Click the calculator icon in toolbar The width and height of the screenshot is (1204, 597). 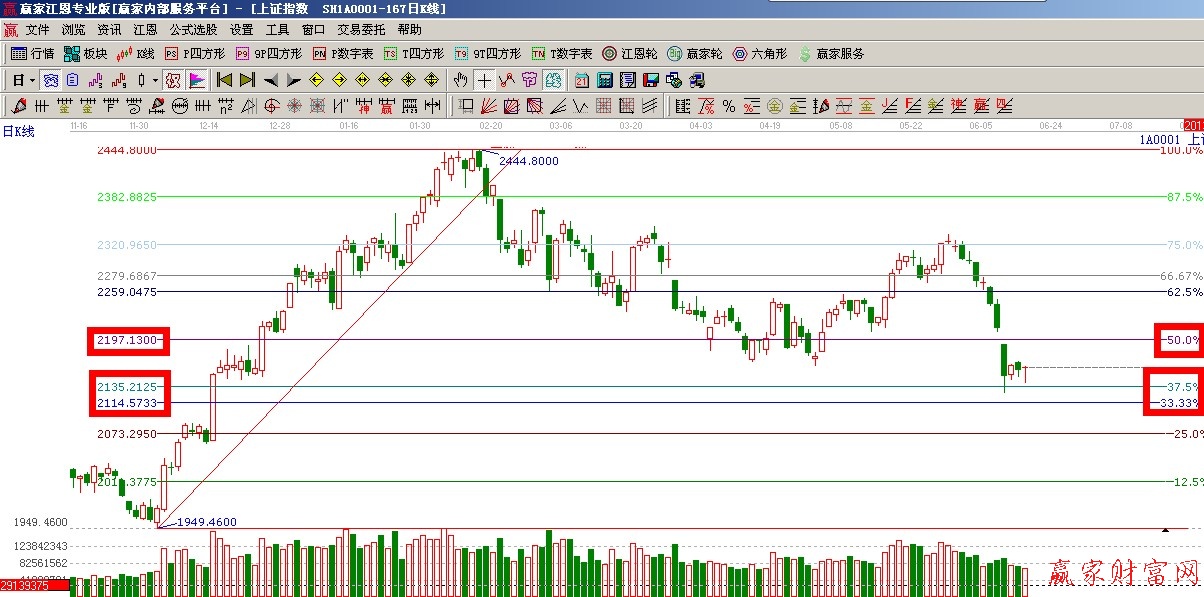(605, 80)
